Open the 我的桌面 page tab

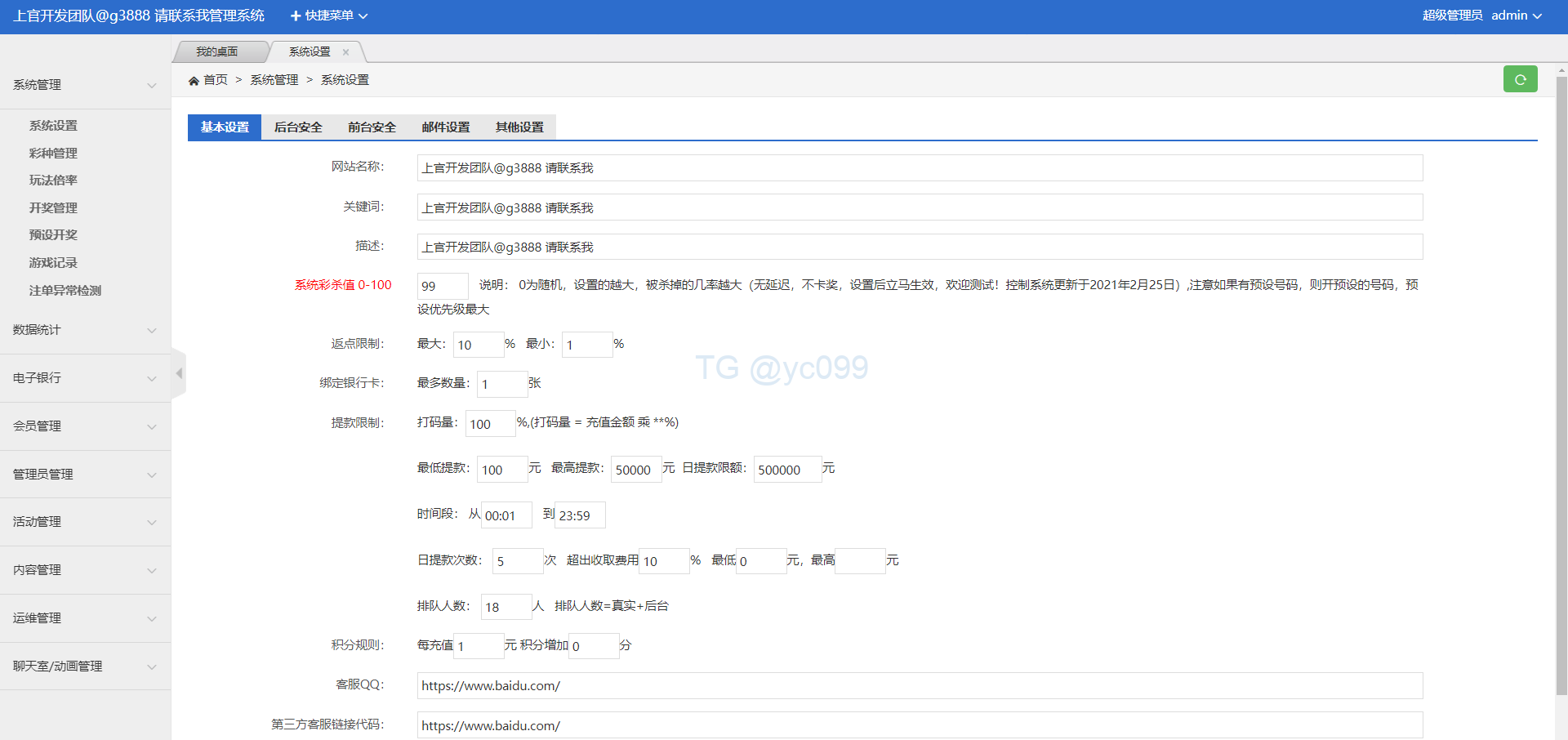click(217, 52)
